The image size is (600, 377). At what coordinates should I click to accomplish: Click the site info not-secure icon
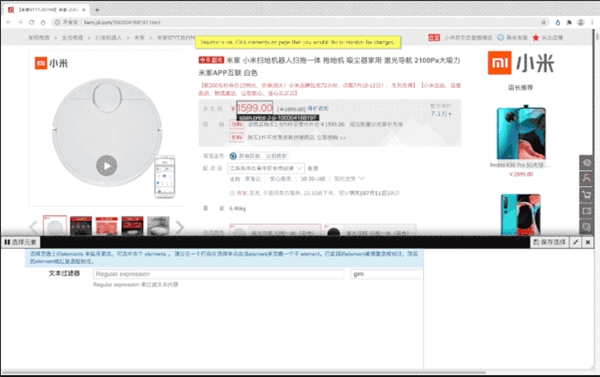pyautogui.click(x=57, y=22)
